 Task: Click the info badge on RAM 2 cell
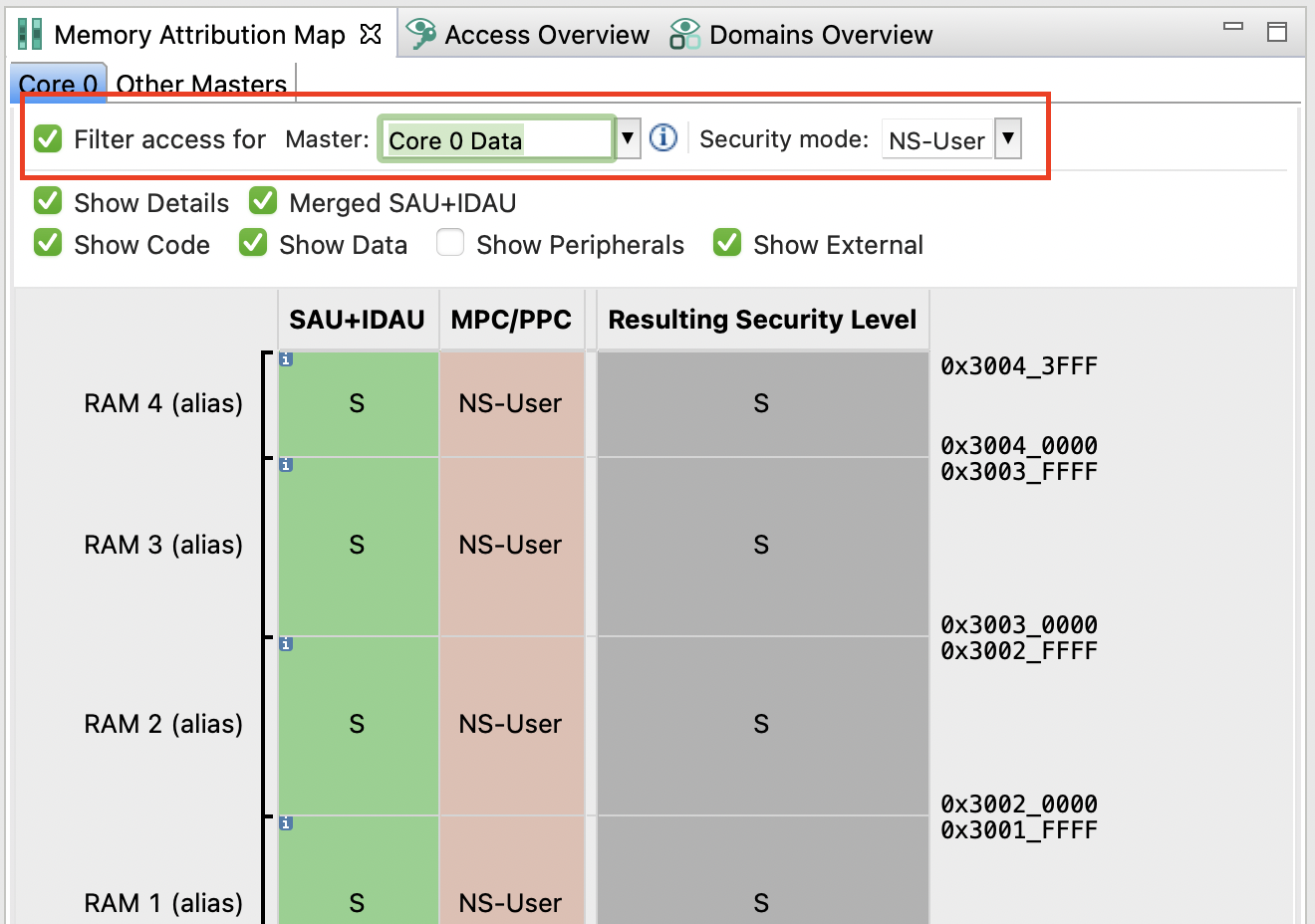tap(286, 644)
